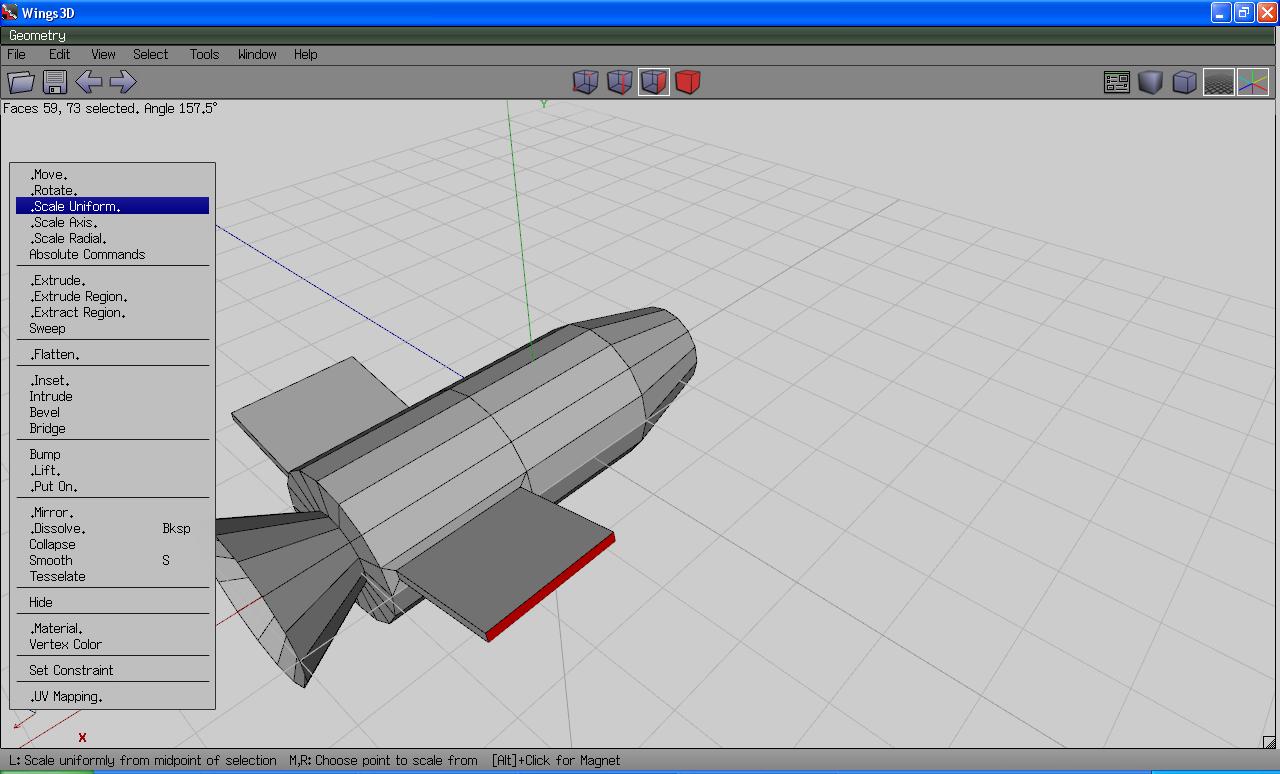The image size is (1280, 774).
Task: Switch to body selection mode red cube
Action: 688,82
